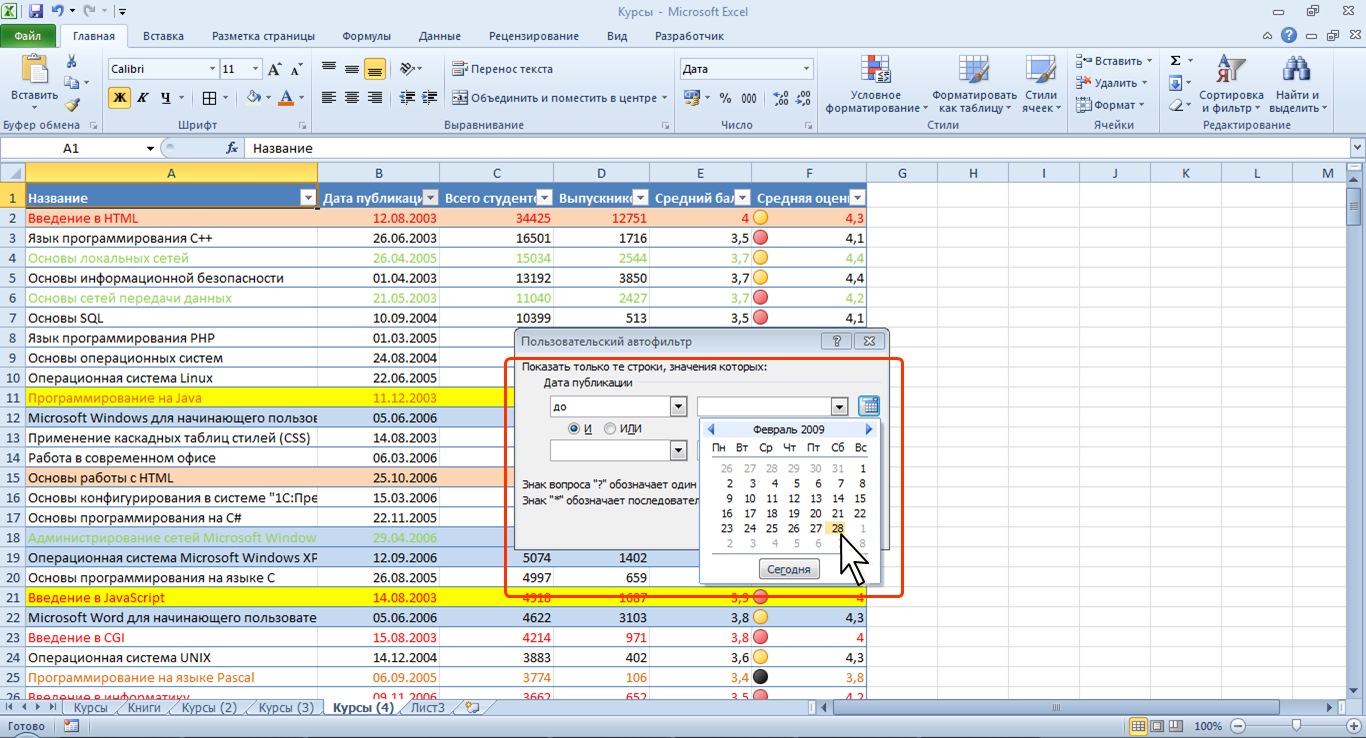Open Conditional Formatting (Условное форматирование)
Image resolution: width=1366 pixels, height=738 pixels.
pyautogui.click(x=876, y=84)
